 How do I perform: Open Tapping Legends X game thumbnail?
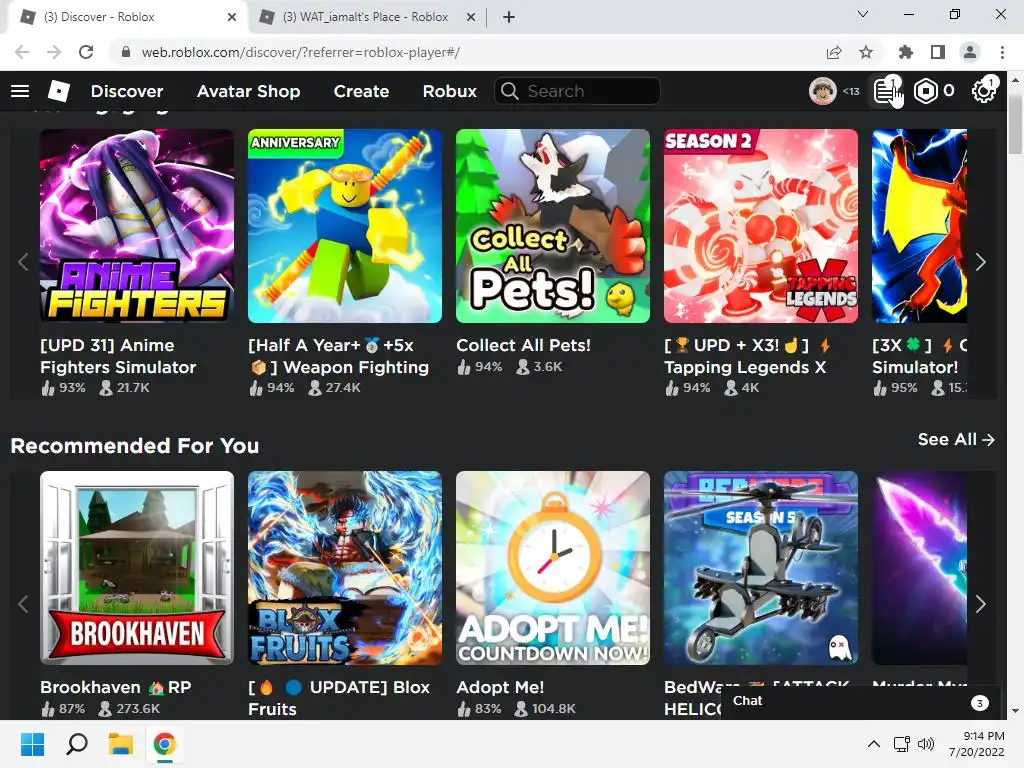point(761,225)
